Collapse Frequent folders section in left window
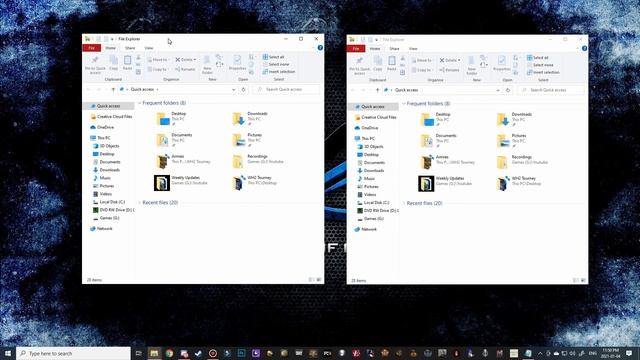The width and height of the screenshot is (640, 360). [x=140, y=103]
